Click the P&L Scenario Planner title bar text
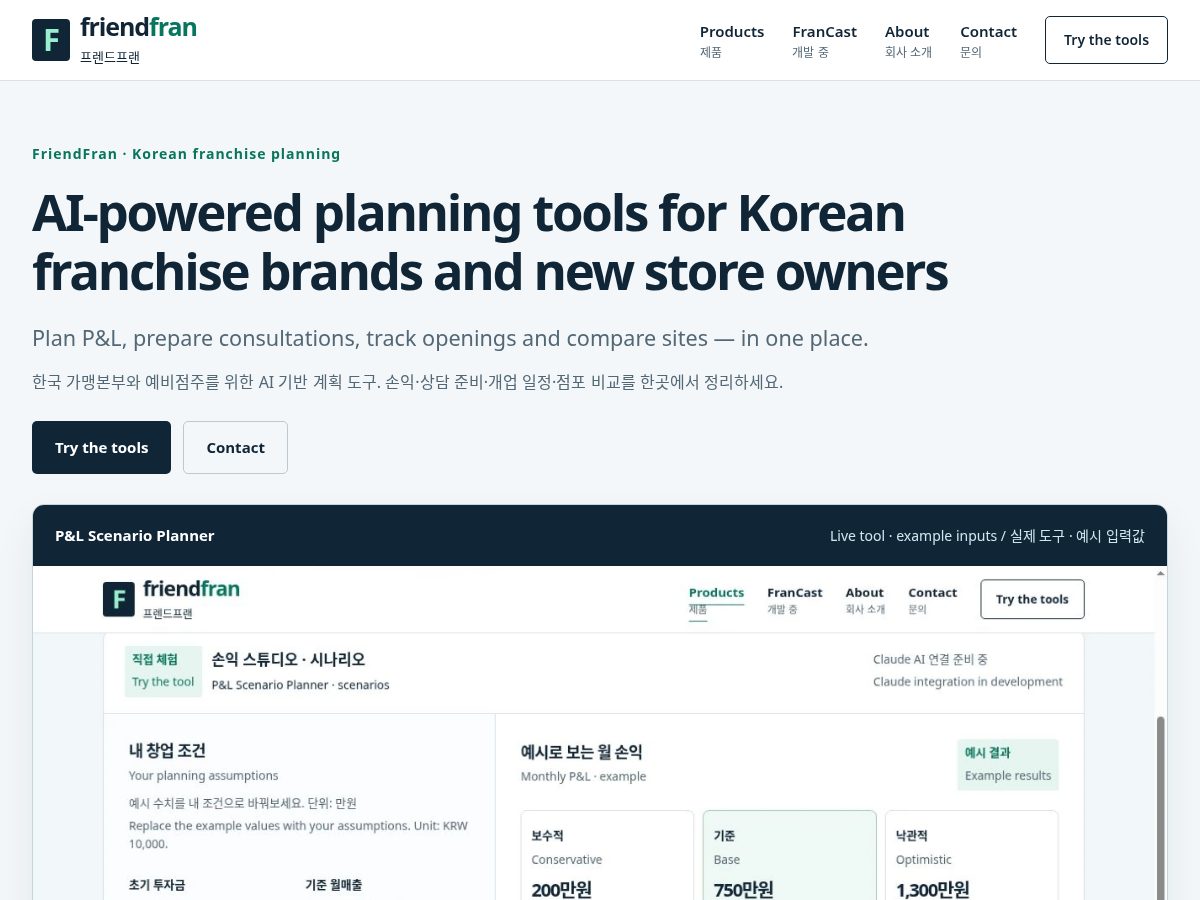The height and width of the screenshot is (900, 1200). click(x=135, y=536)
